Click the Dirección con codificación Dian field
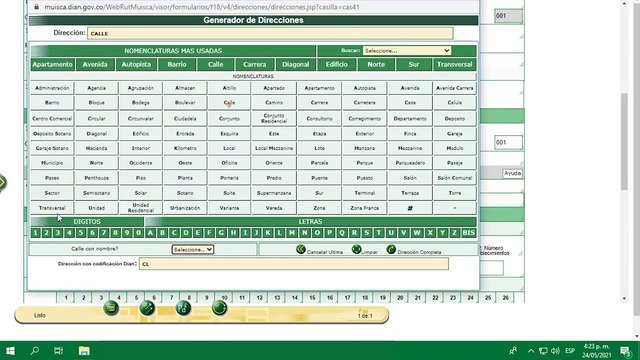This screenshot has height=360, width=640. pyautogui.click(x=294, y=264)
